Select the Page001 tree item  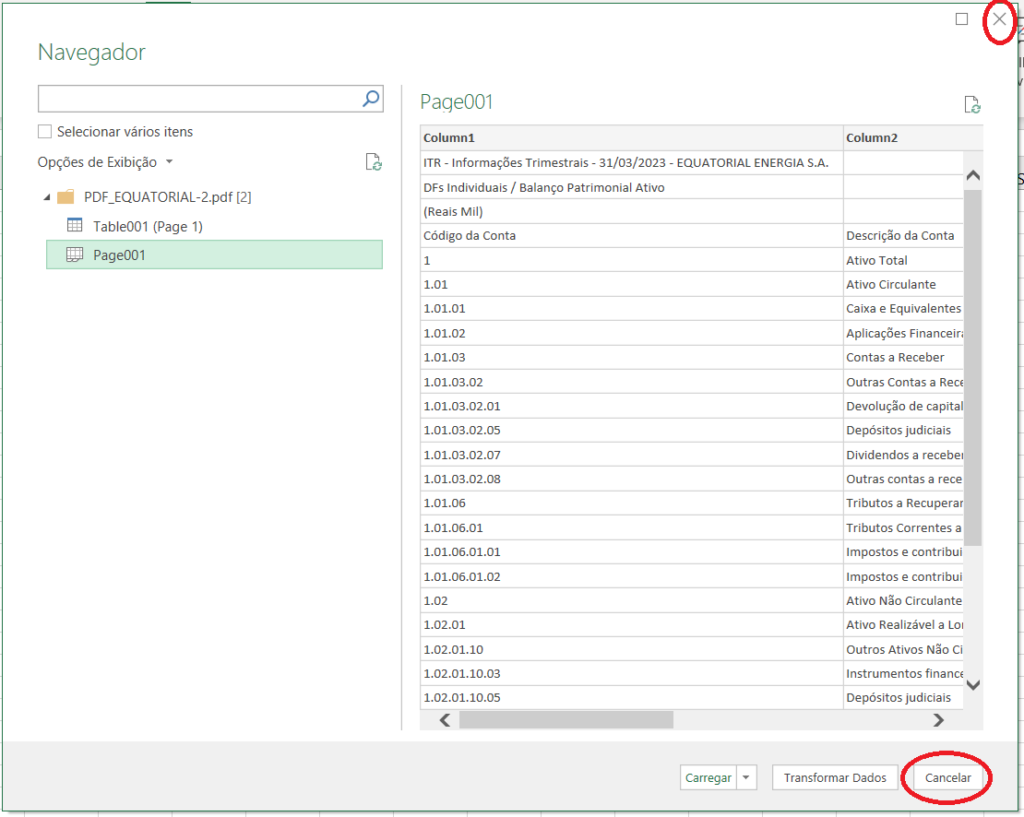click(214, 255)
